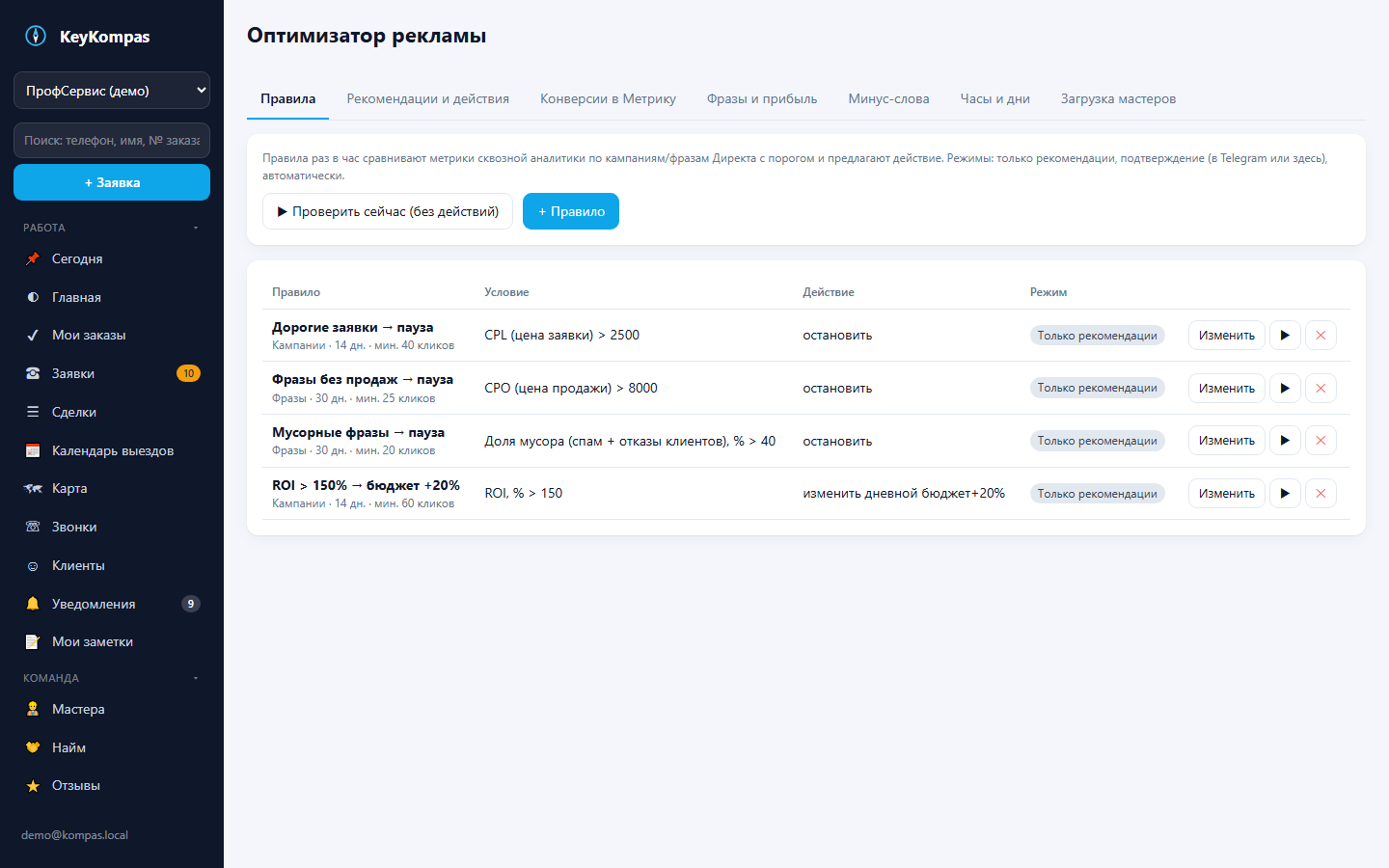Image resolution: width=1389 pixels, height=868 pixels.
Task: Run the ROI > 150% rule play icon
Action: 1285,493
